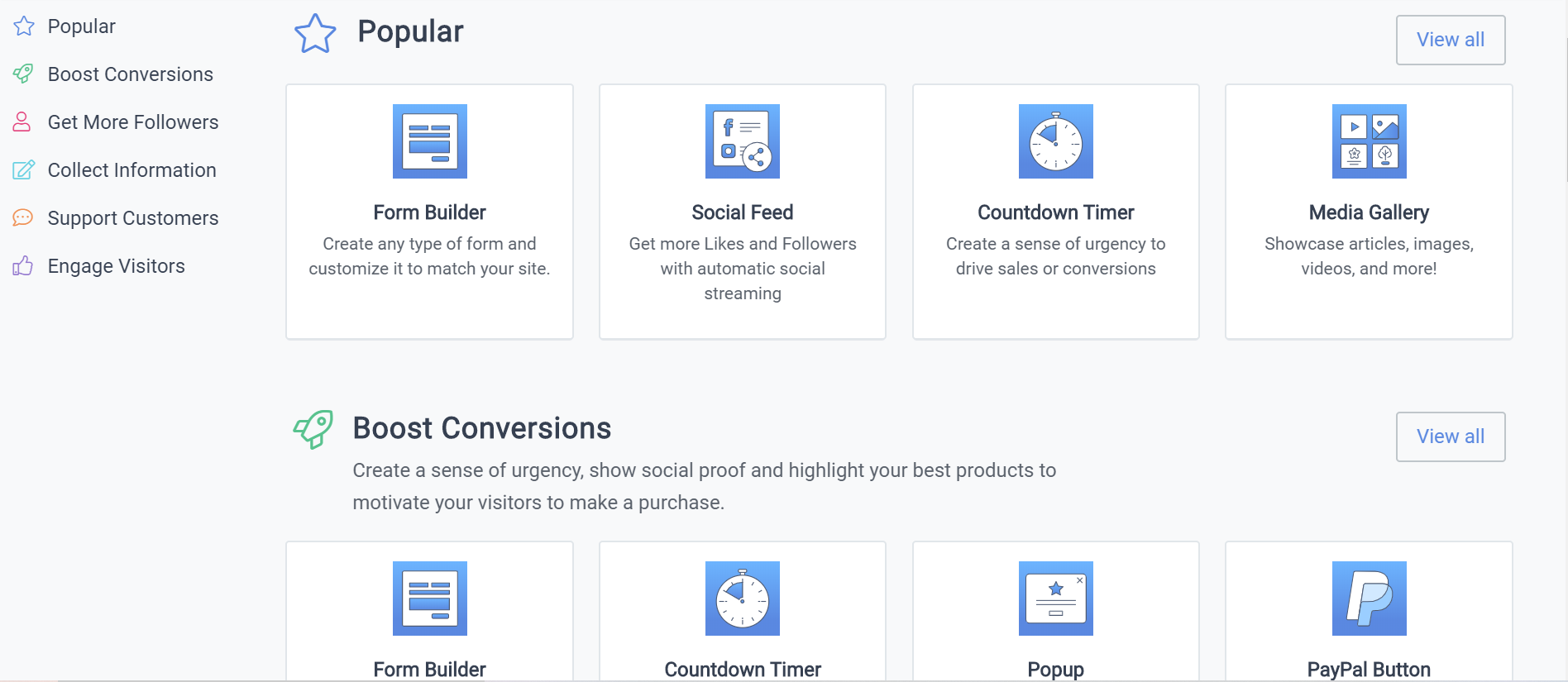Viewport: 1568px width, 682px height.
Task: Open the Social Feed title link
Action: tap(742, 212)
